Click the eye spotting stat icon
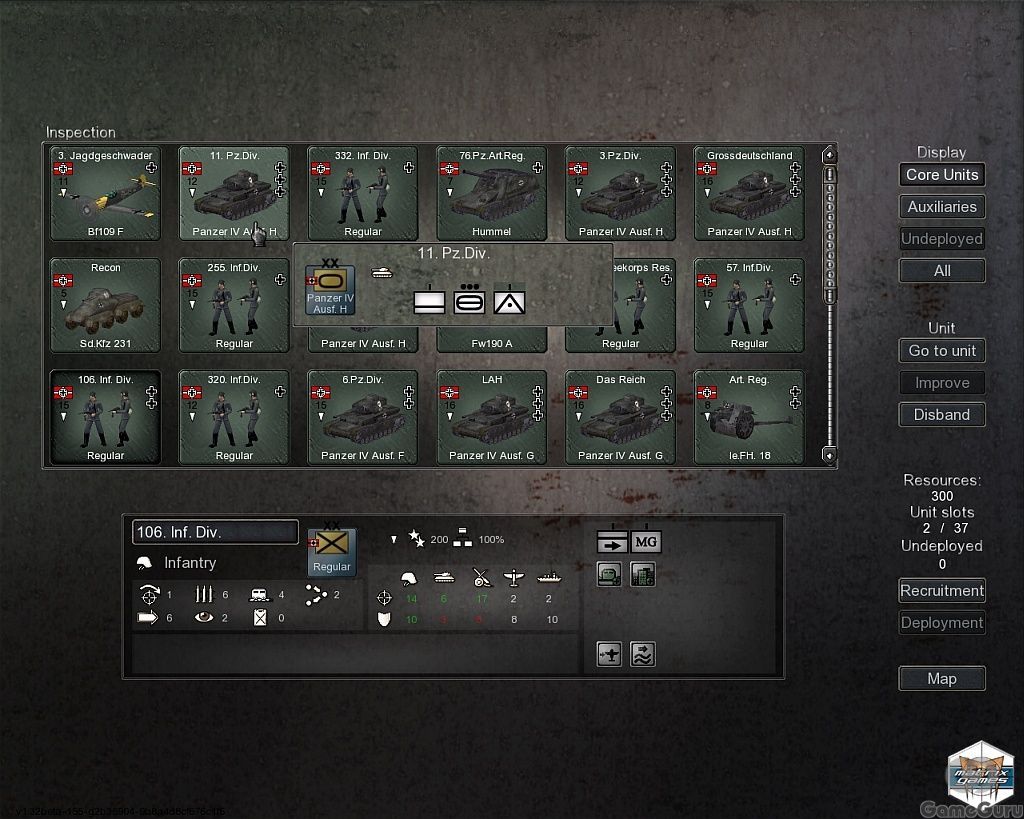Image resolution: width=1024 pixels, height=819 pixels. (204, 617)
